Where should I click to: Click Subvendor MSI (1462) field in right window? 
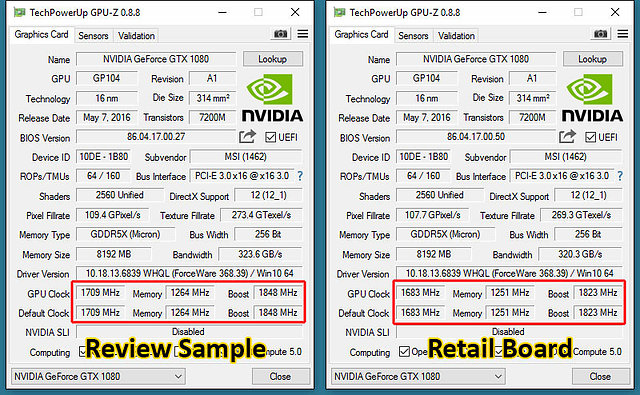point(566,157)
